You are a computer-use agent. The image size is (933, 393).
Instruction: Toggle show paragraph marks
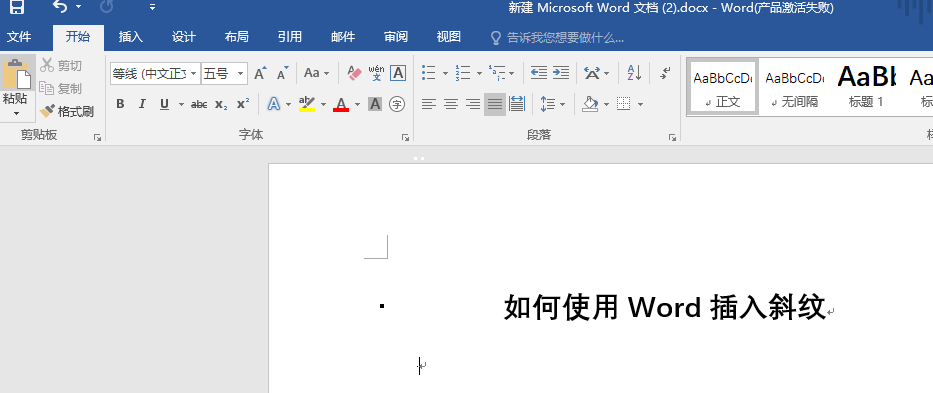[x=665, y=73]
